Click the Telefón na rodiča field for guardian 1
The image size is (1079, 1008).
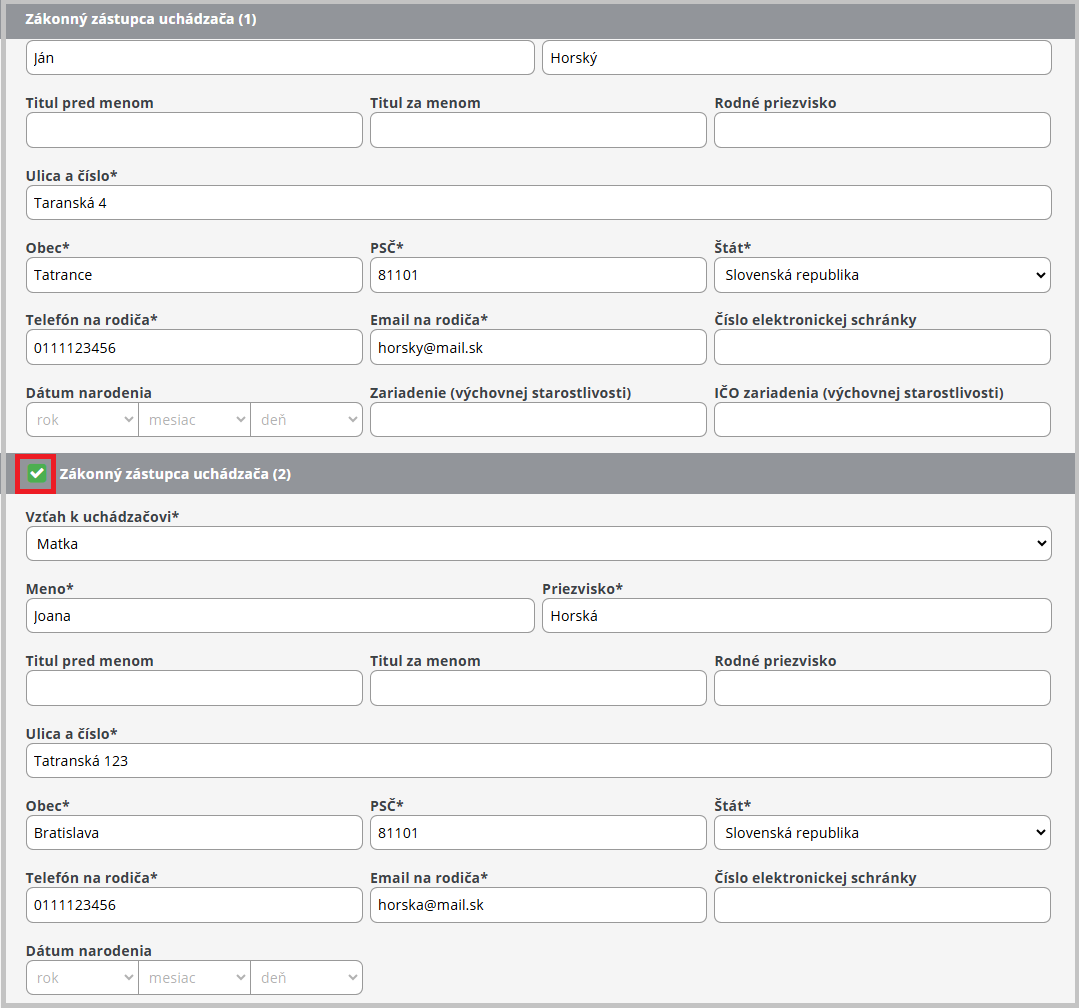click(x=194, y=347)
